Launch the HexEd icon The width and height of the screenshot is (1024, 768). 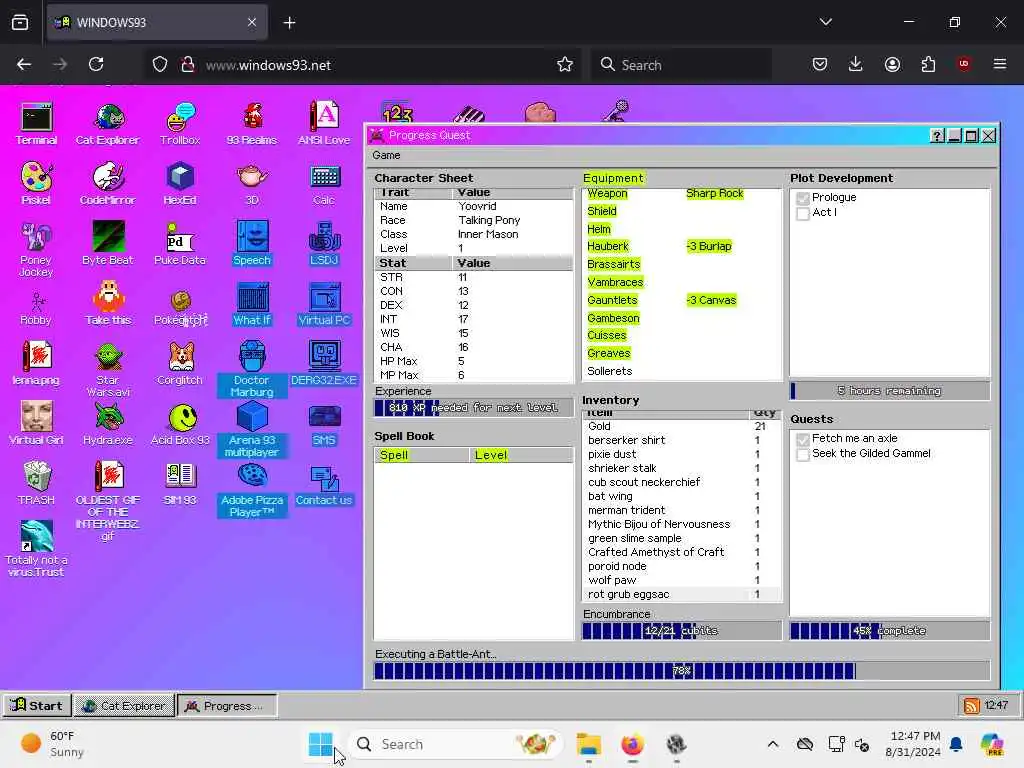click(180, 184)
